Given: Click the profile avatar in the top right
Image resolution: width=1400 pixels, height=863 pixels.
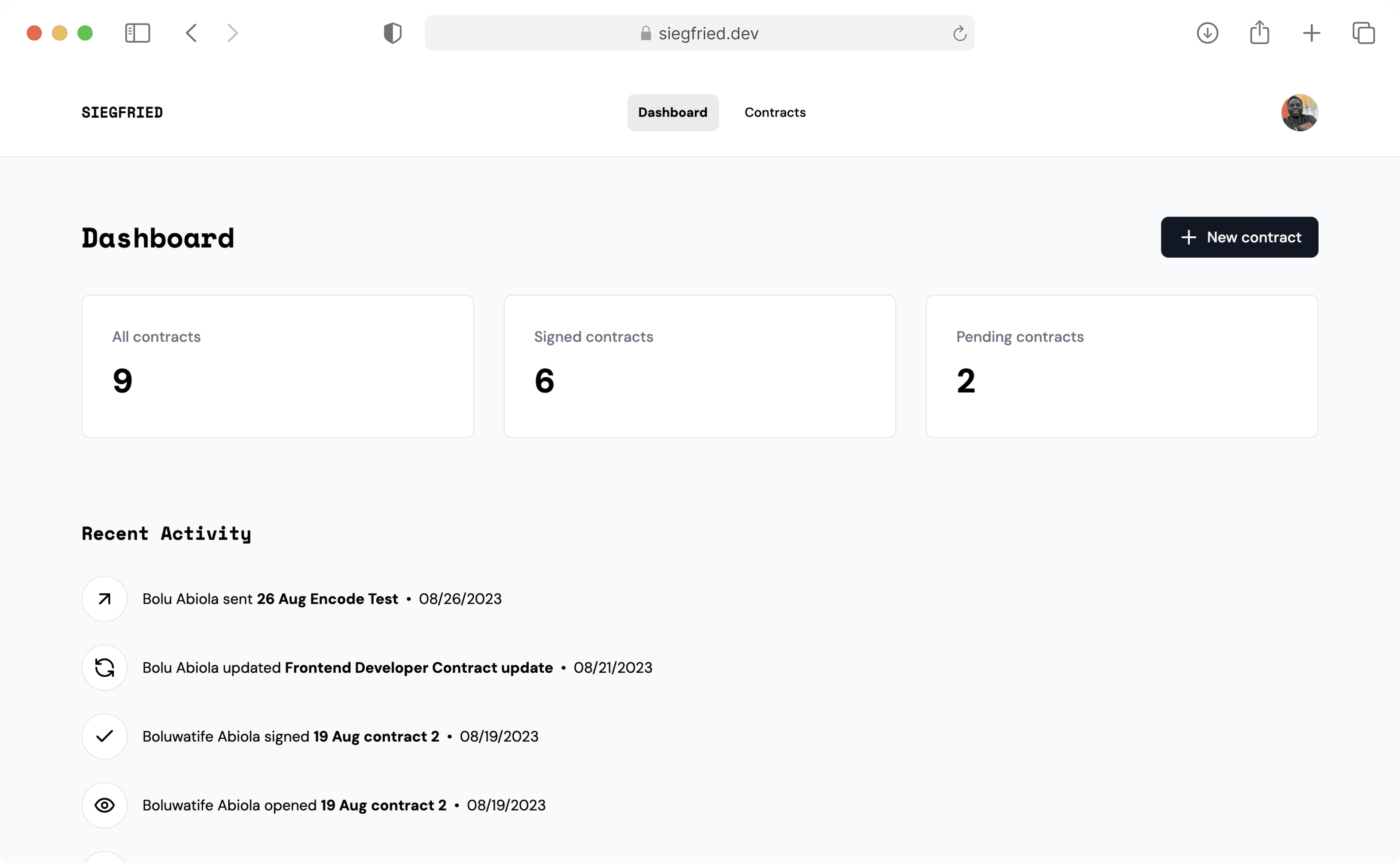Looking at the screenshot, I should tap(1299, 112).
